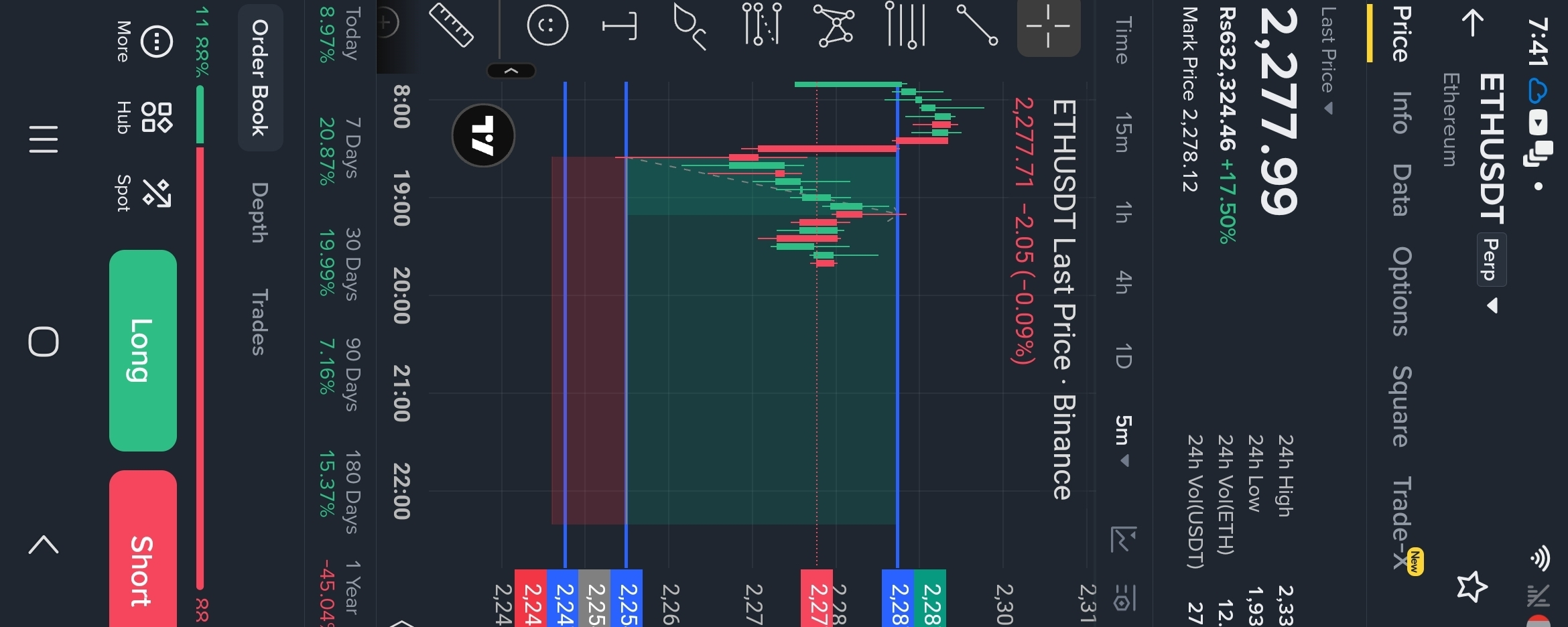The width and height of the screenshot is (1568, 627).
Task: Choose the text annotation tool
Action: click(619, 26)
